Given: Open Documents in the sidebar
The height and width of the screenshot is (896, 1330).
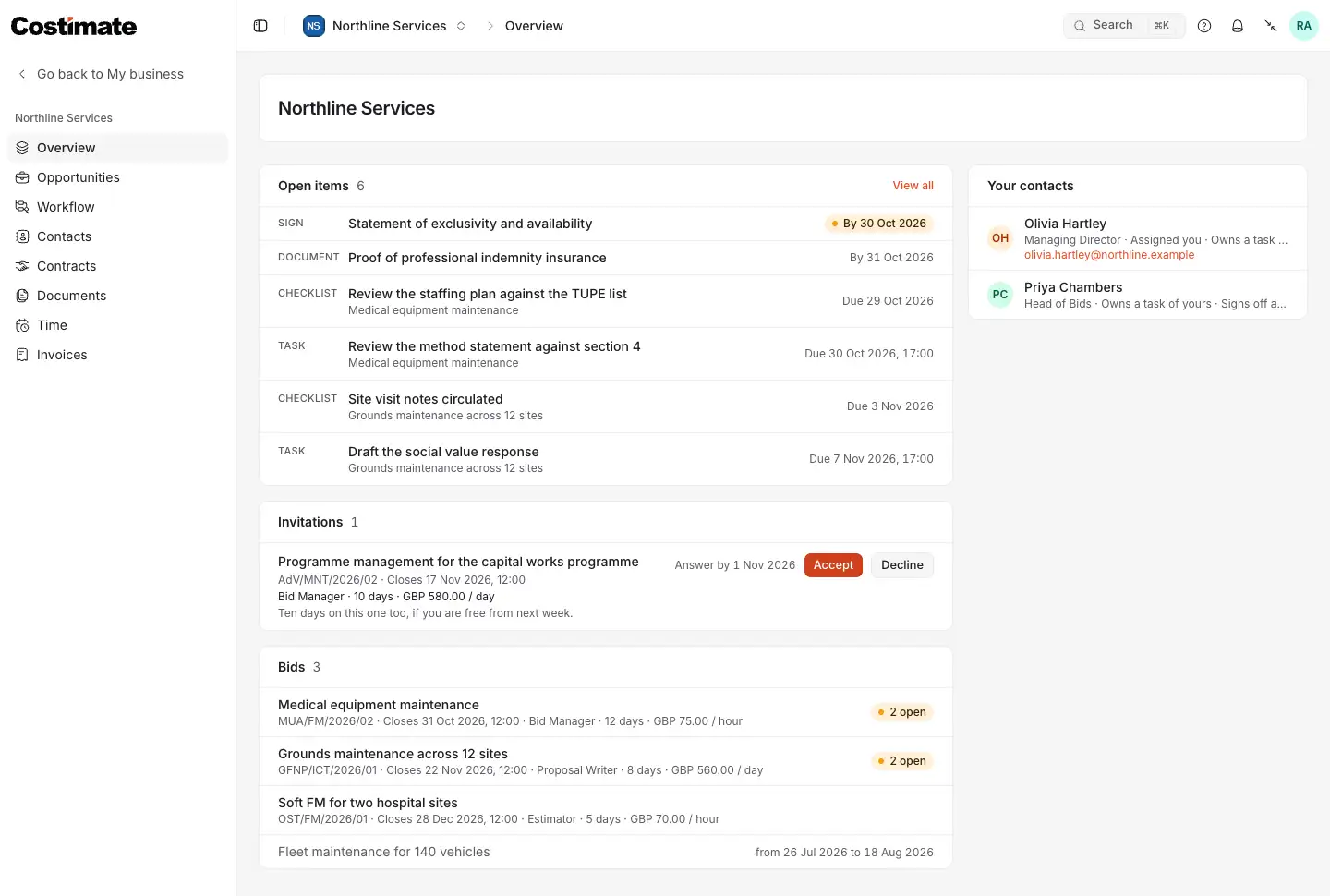Looking at the screenshot, I should pyautogui.click(x=117, y=296).
